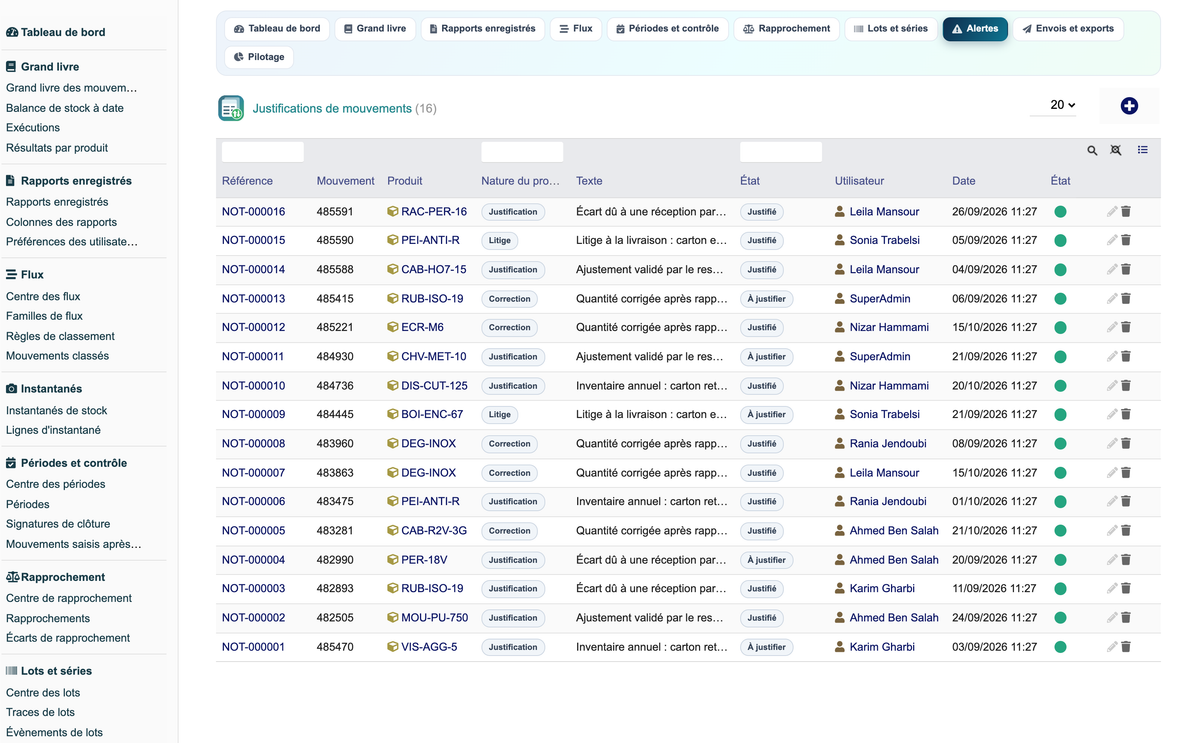This screenshot has height=743, width=1200.
Task: Edit row NOT-000002 with pencil icon
Action: [x=1112, y=618]
